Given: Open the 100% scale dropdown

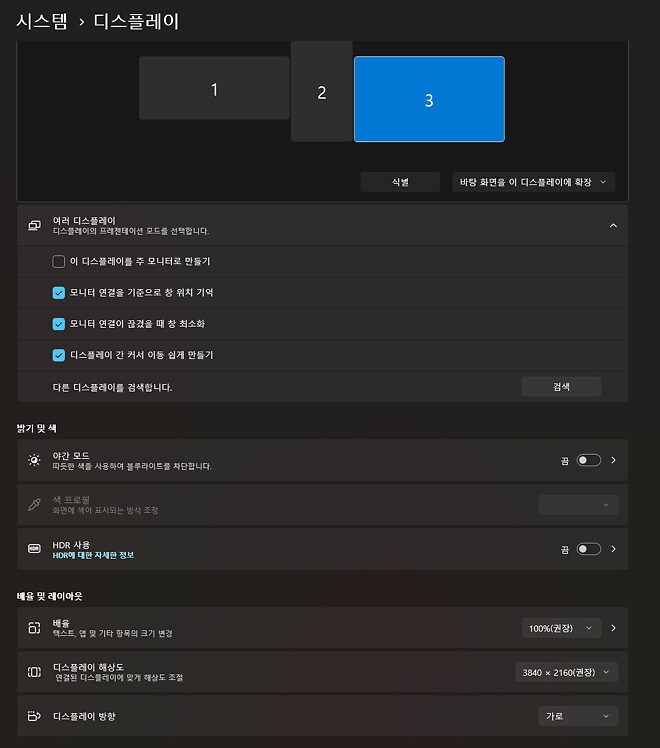Looking at the screenshot, I should 560,628.
